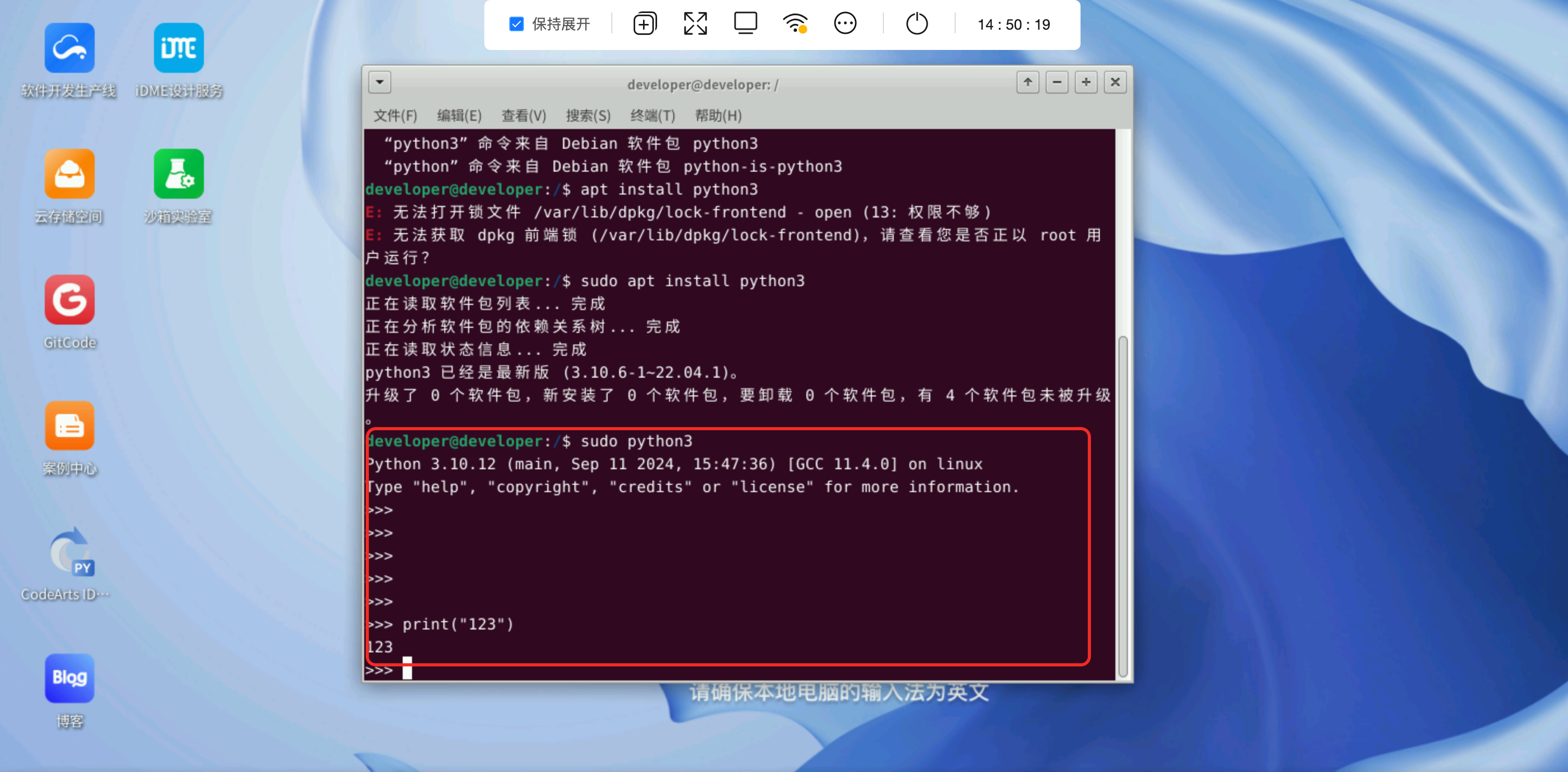Click the power button in toolbar

tap(917, 24)
